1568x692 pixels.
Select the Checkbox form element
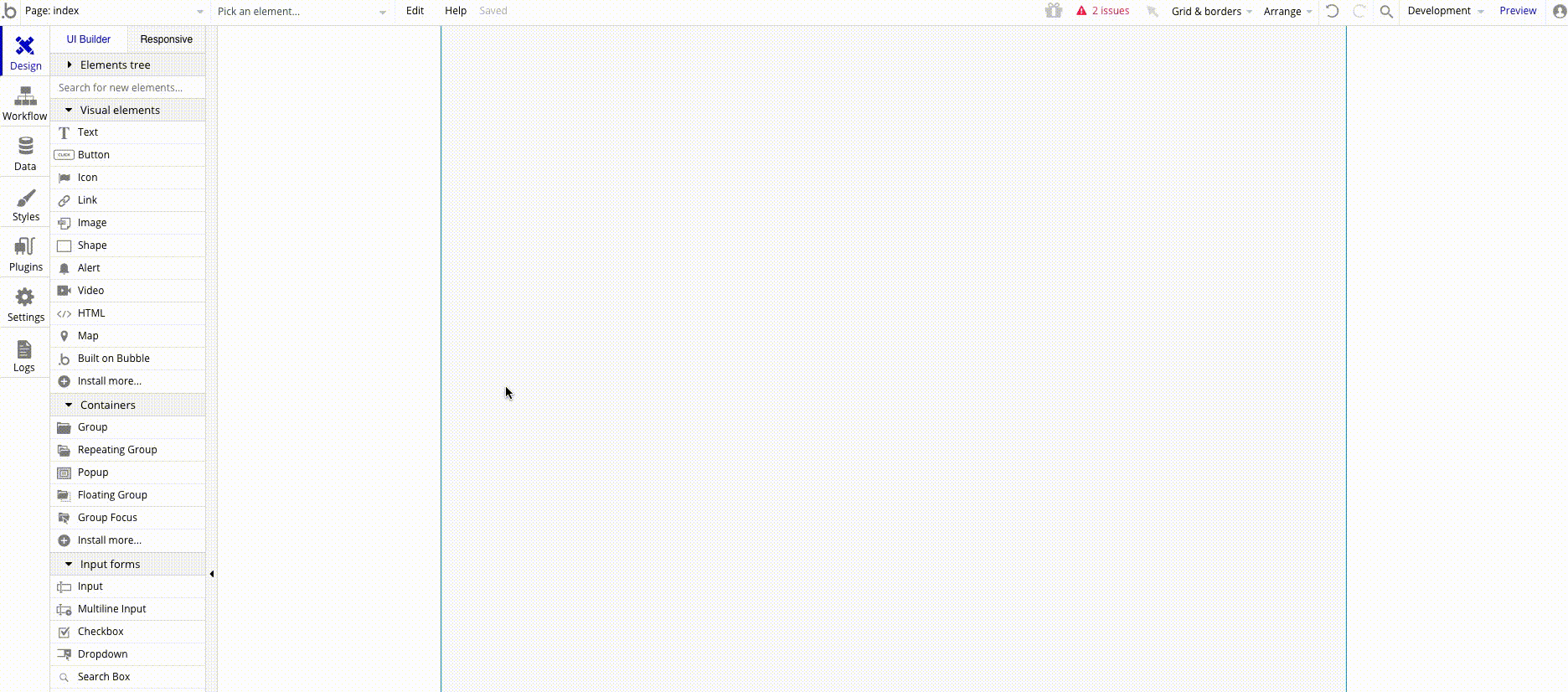(x=128, y=632)
